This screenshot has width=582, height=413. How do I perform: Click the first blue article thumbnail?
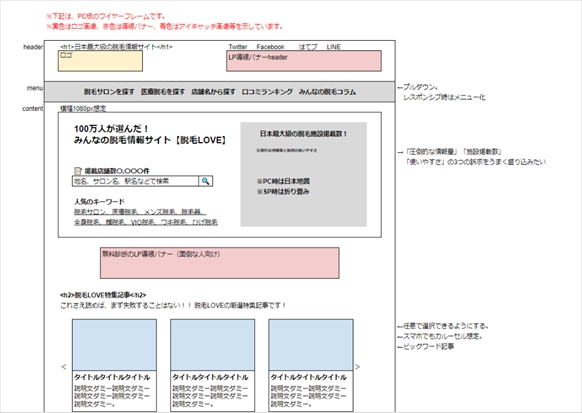point(114,345)
